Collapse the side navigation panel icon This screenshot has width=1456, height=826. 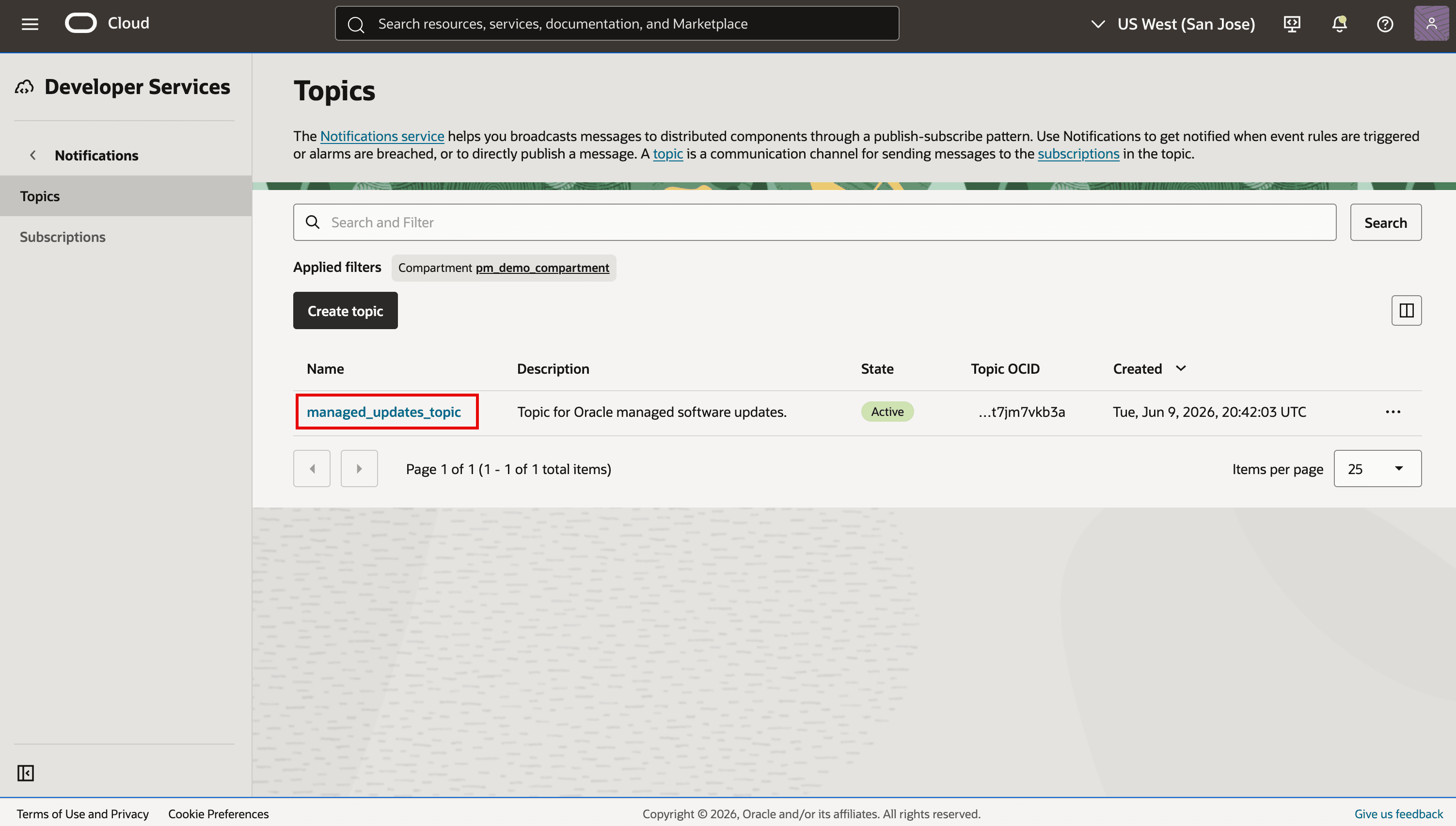(26, 773)
